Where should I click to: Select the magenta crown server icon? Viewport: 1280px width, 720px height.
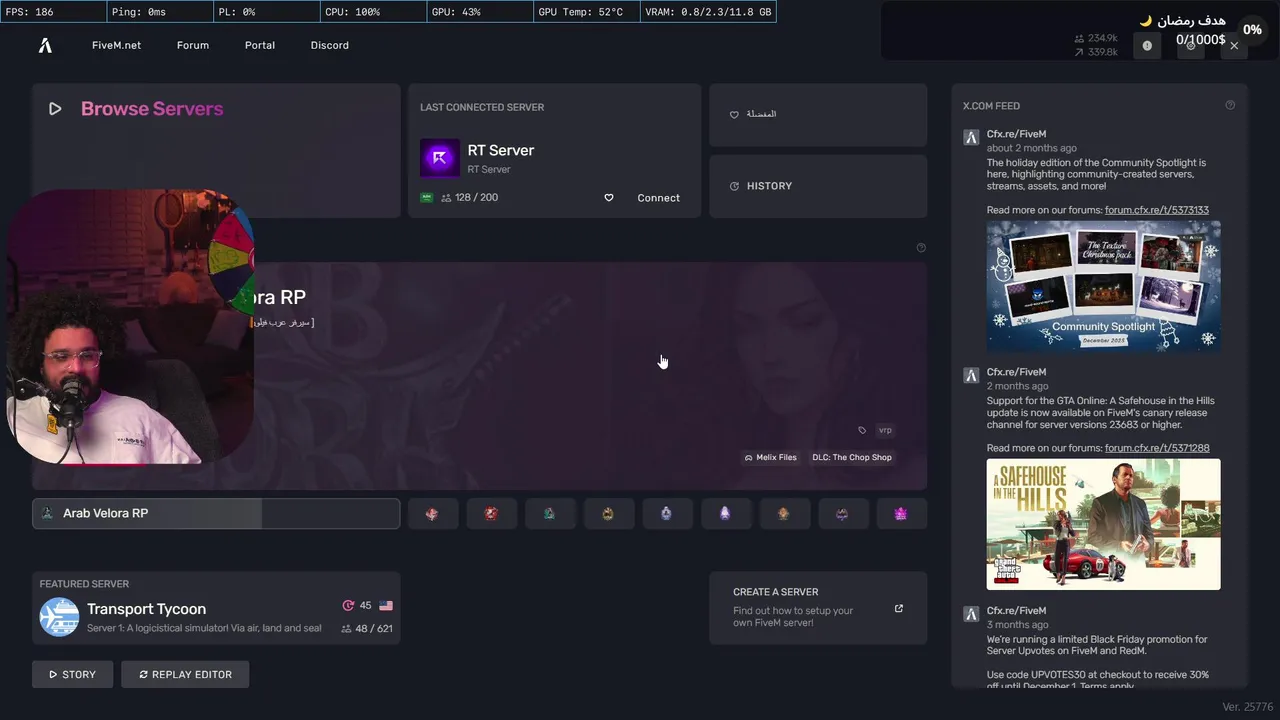[x=901, y=513]
